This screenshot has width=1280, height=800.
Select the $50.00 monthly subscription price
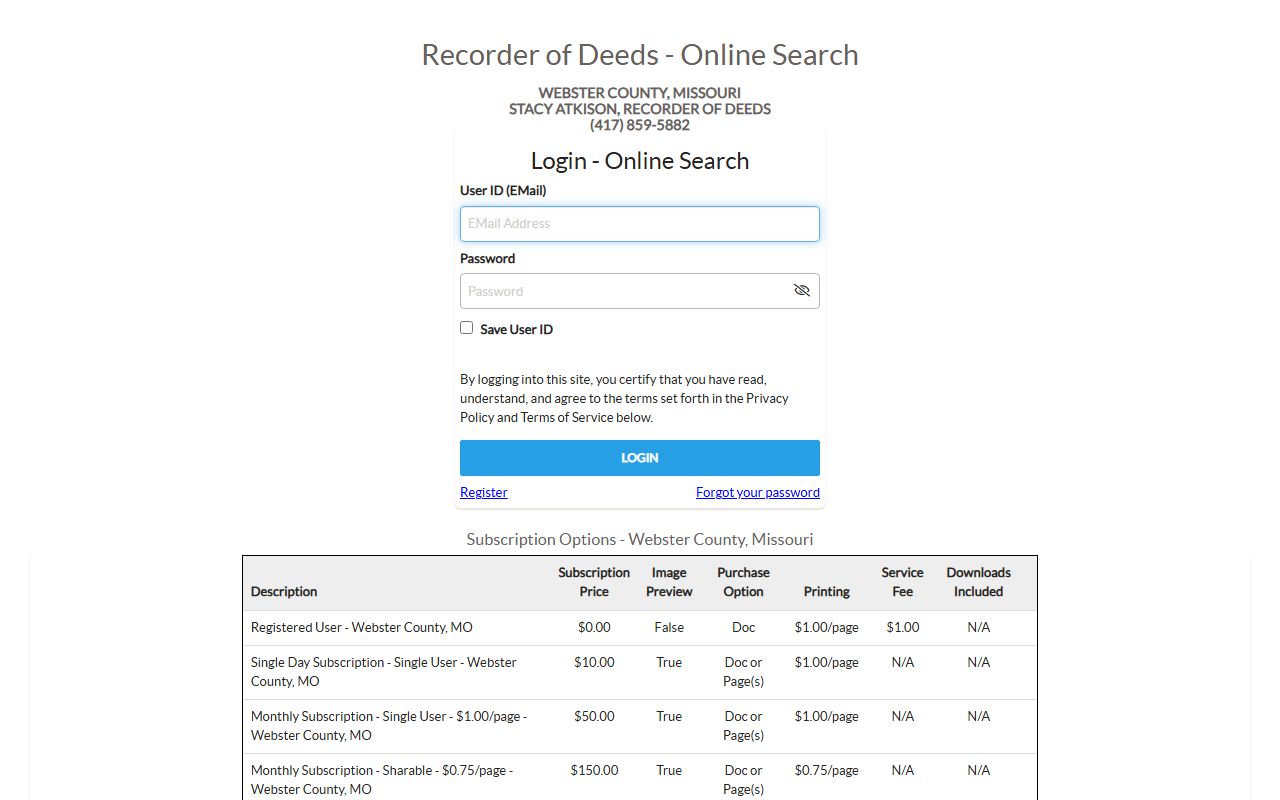[594, 716]
